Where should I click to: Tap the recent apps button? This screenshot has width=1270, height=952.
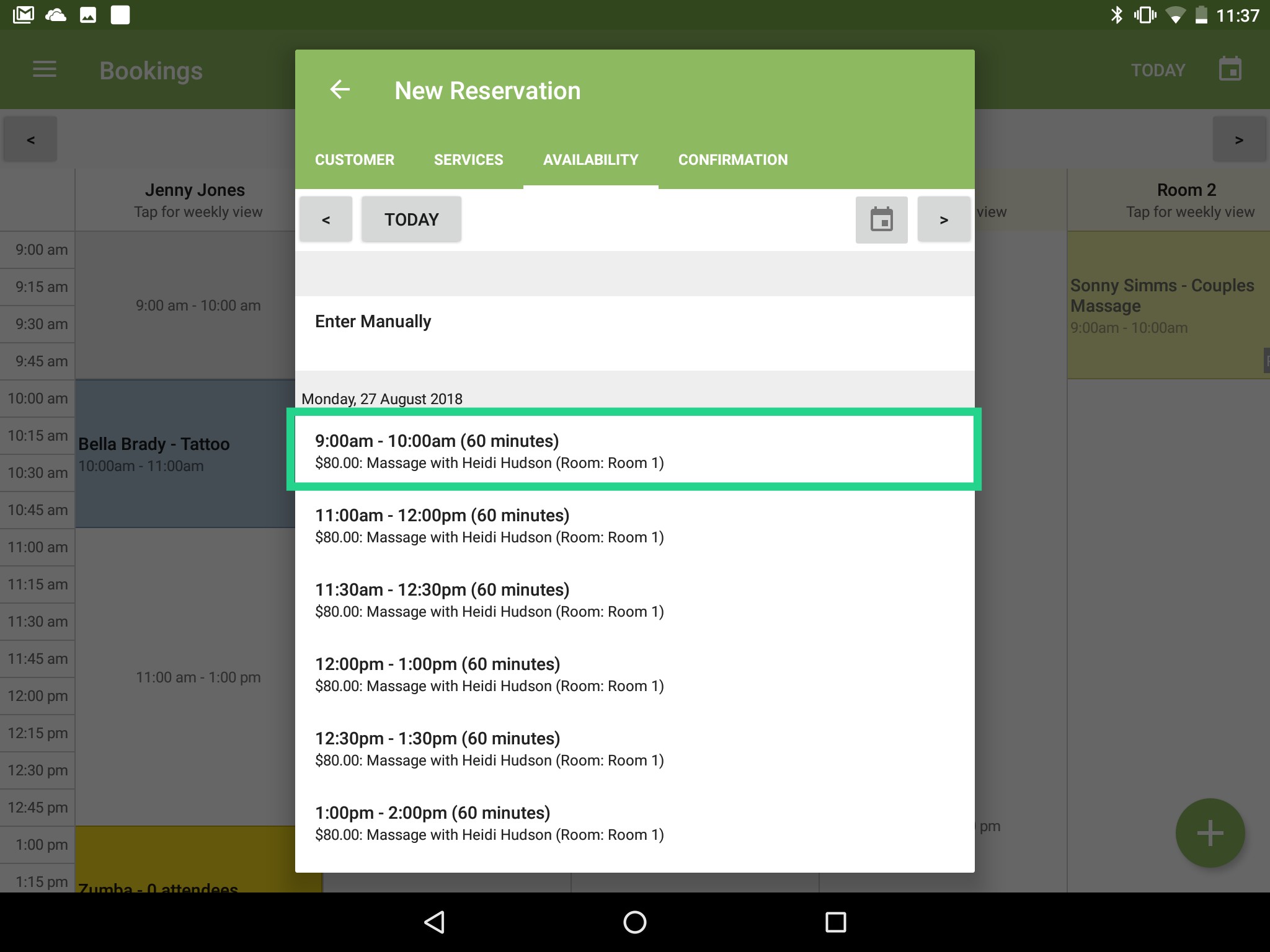[x=836, y=922]
